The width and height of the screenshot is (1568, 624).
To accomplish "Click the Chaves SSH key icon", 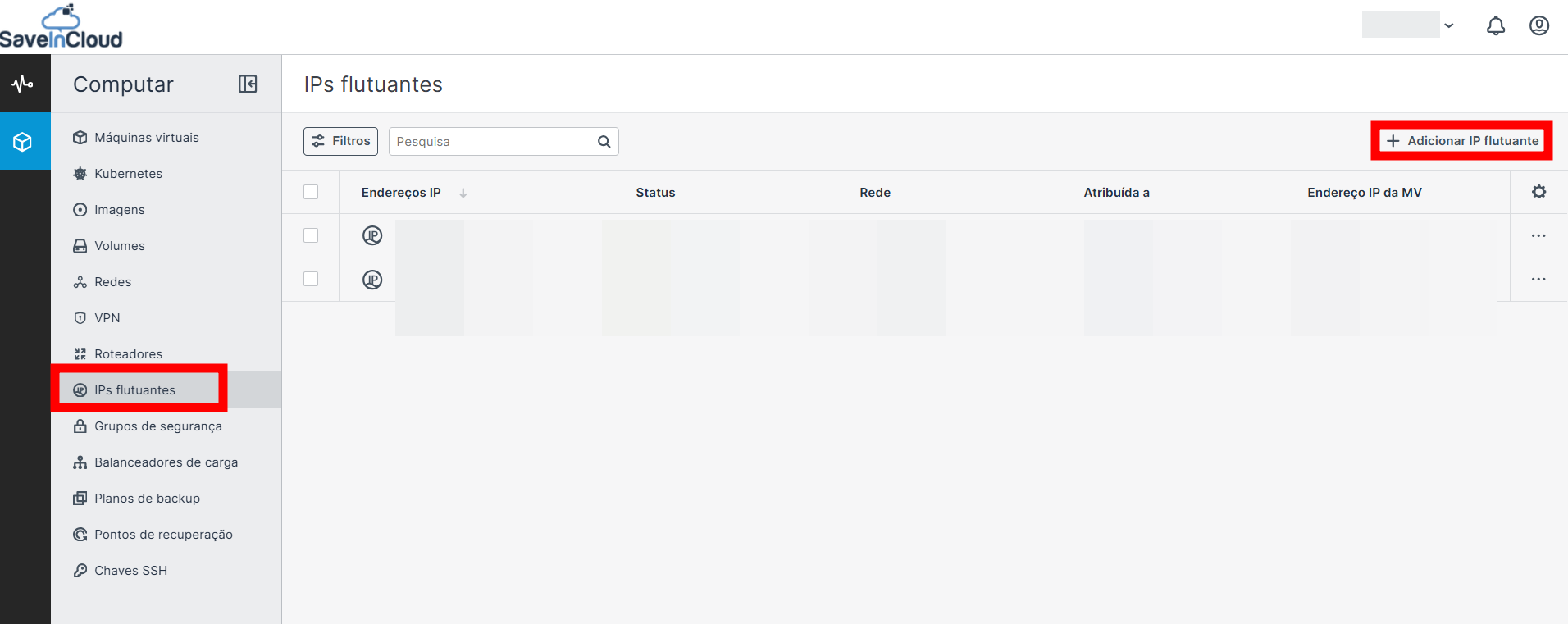I will coord(80,571).
